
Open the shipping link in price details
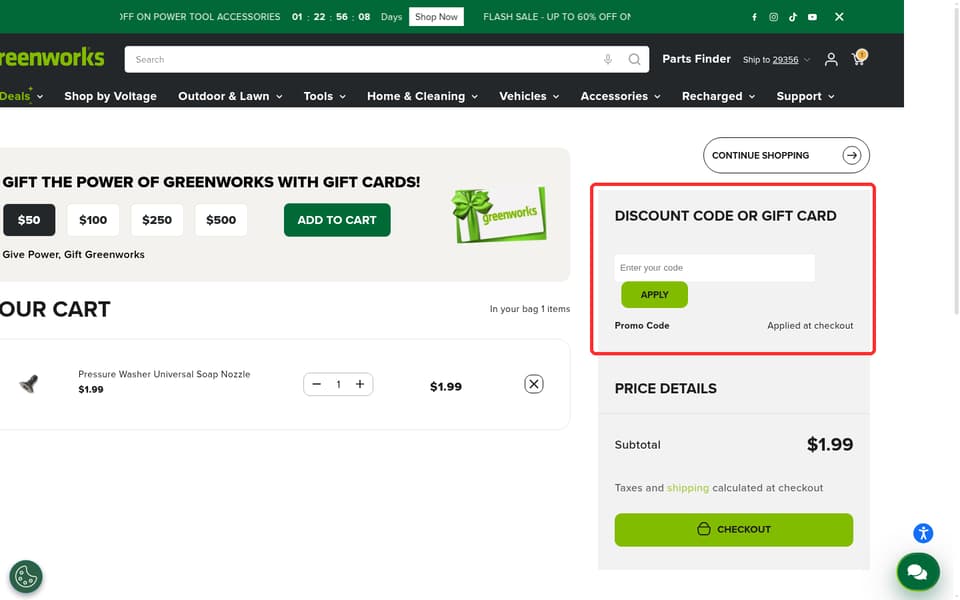[688, 488]
